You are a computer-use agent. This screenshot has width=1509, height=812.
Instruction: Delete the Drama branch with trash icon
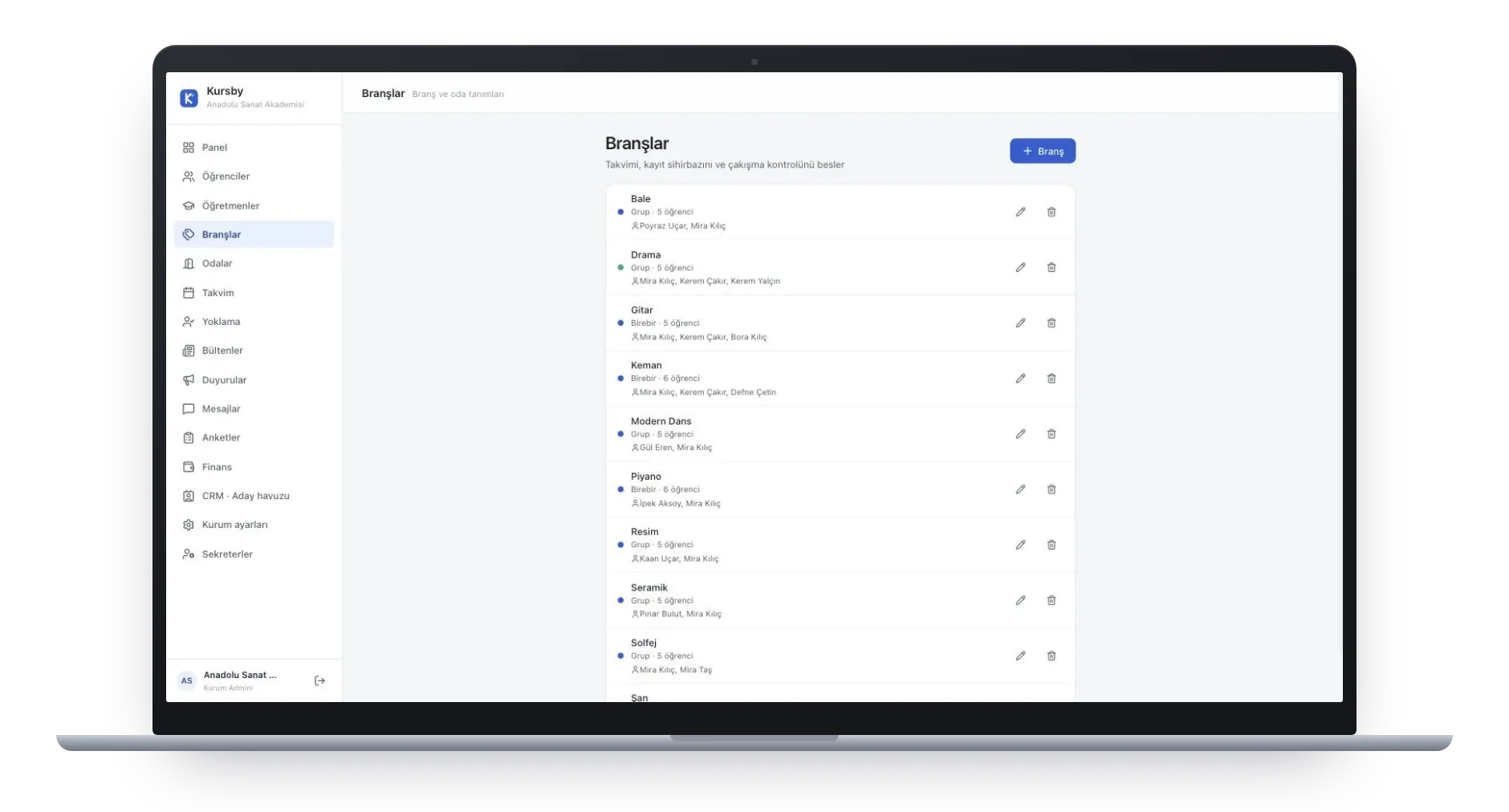(x=1051, y=267)
